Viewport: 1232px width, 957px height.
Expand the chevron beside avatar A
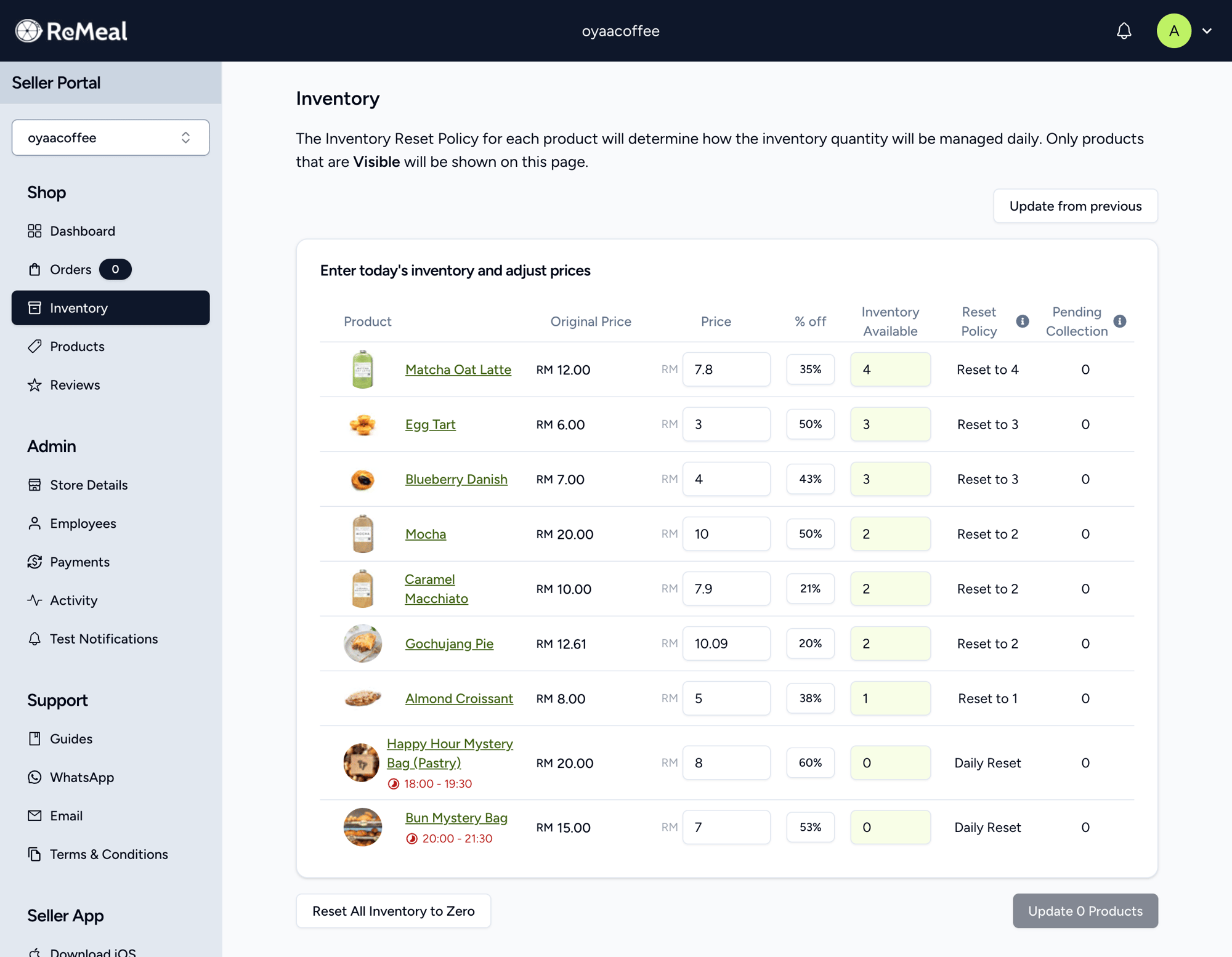pyautogui.click(x=1207, y=31)
